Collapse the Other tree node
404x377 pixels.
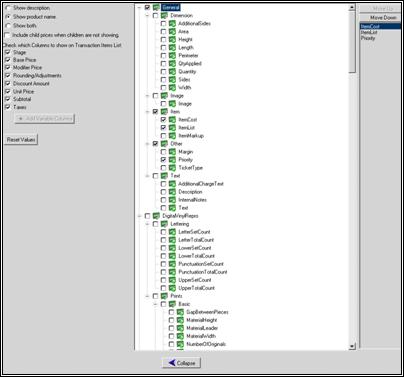pyautogui.click(x=147, y=144)
